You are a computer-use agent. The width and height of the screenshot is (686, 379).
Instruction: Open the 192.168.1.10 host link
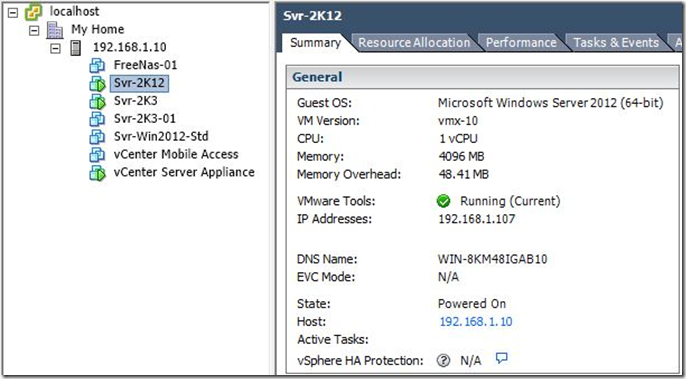[476, 322]
